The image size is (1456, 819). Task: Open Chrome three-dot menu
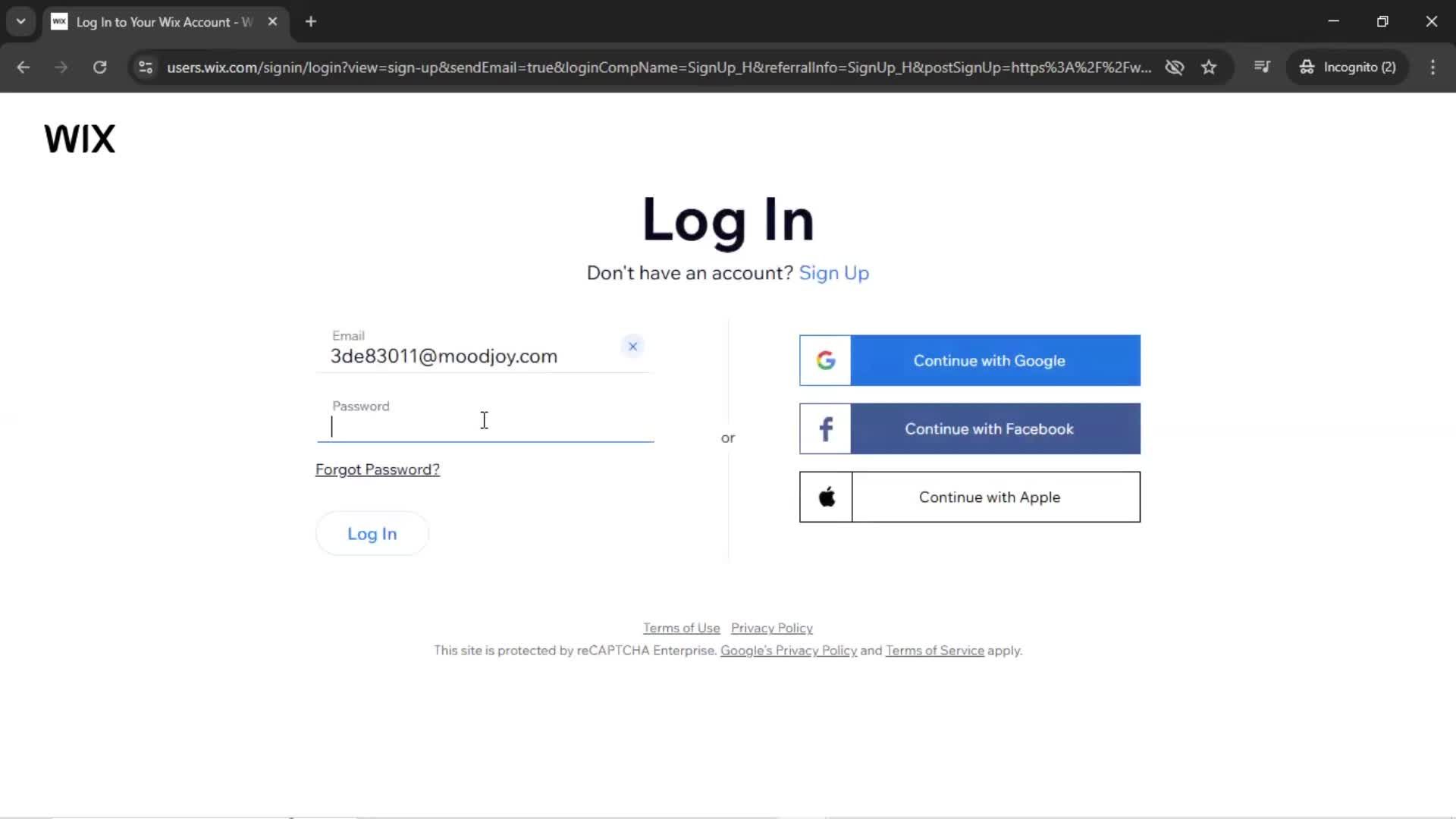[1432, 67]
